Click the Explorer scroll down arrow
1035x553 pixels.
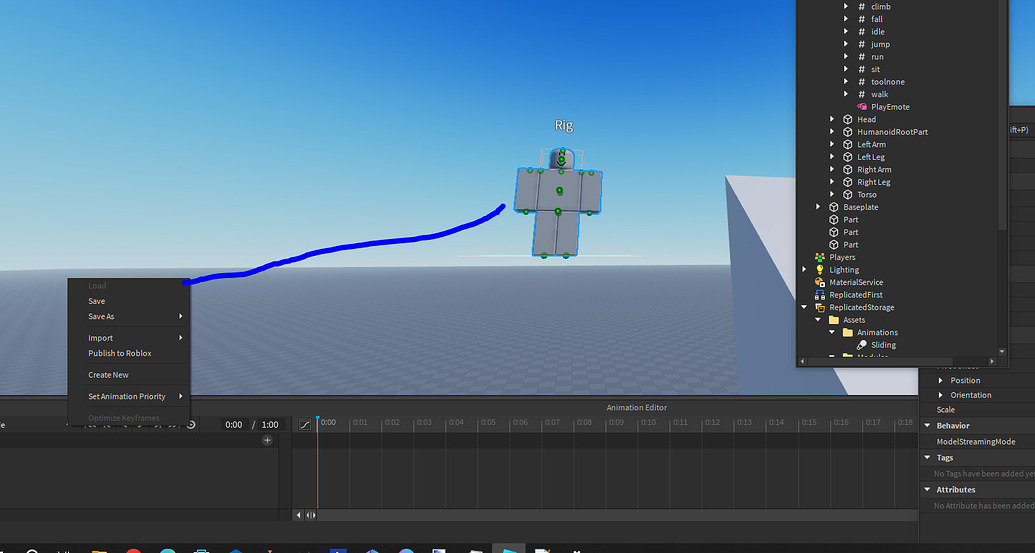[1002, 352]
